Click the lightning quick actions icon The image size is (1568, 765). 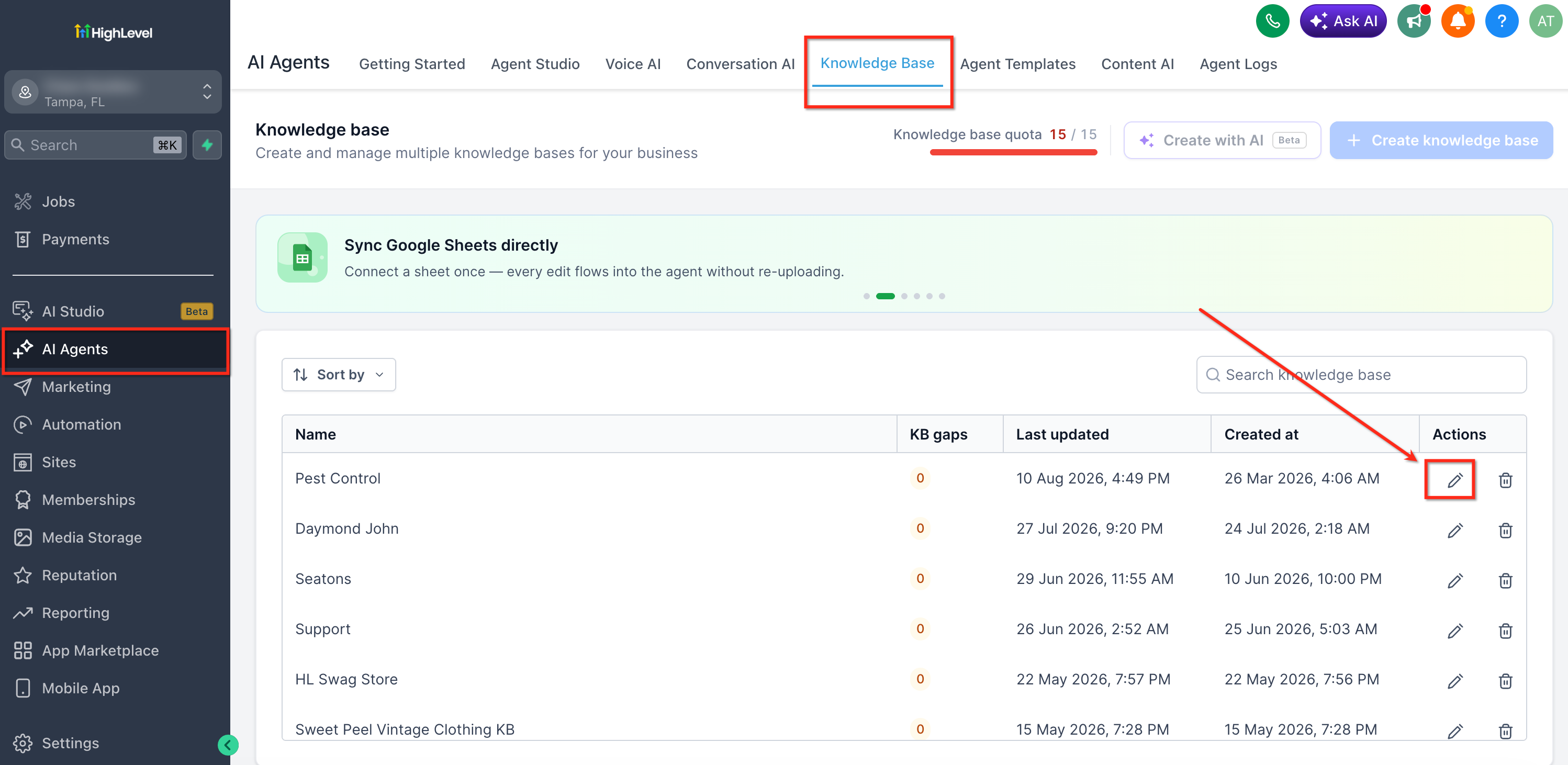(207, 145)
